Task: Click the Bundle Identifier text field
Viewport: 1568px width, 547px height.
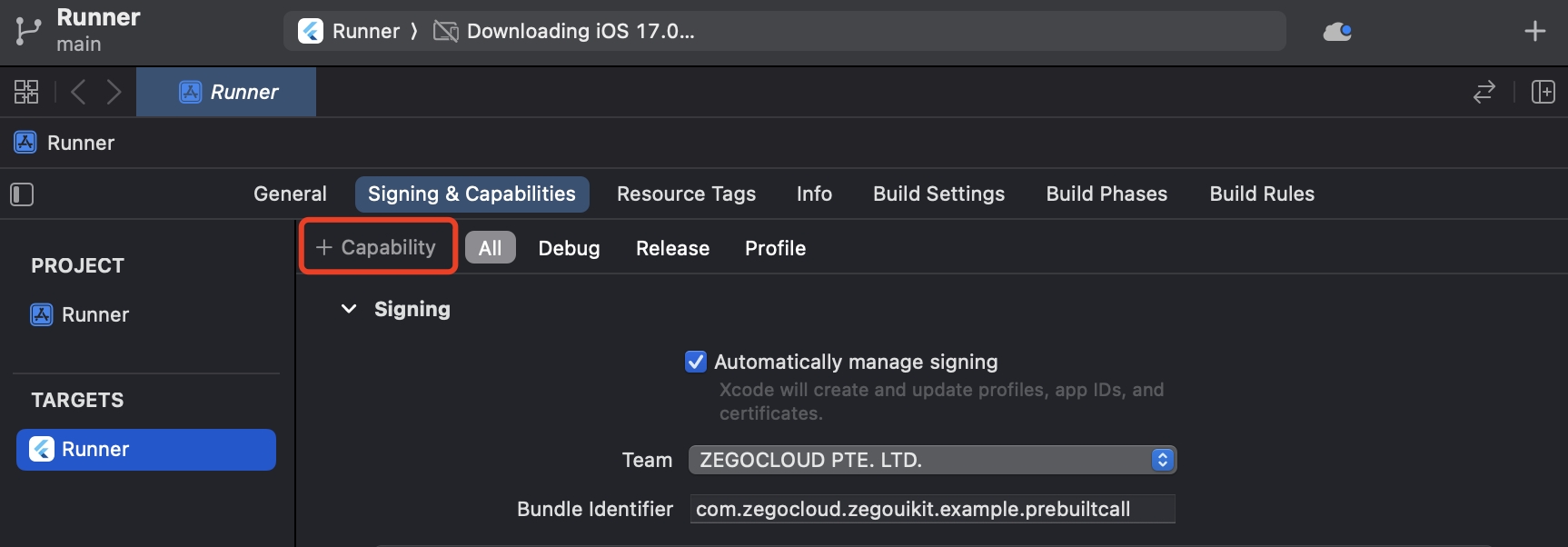Action: [x=932, y=509]
